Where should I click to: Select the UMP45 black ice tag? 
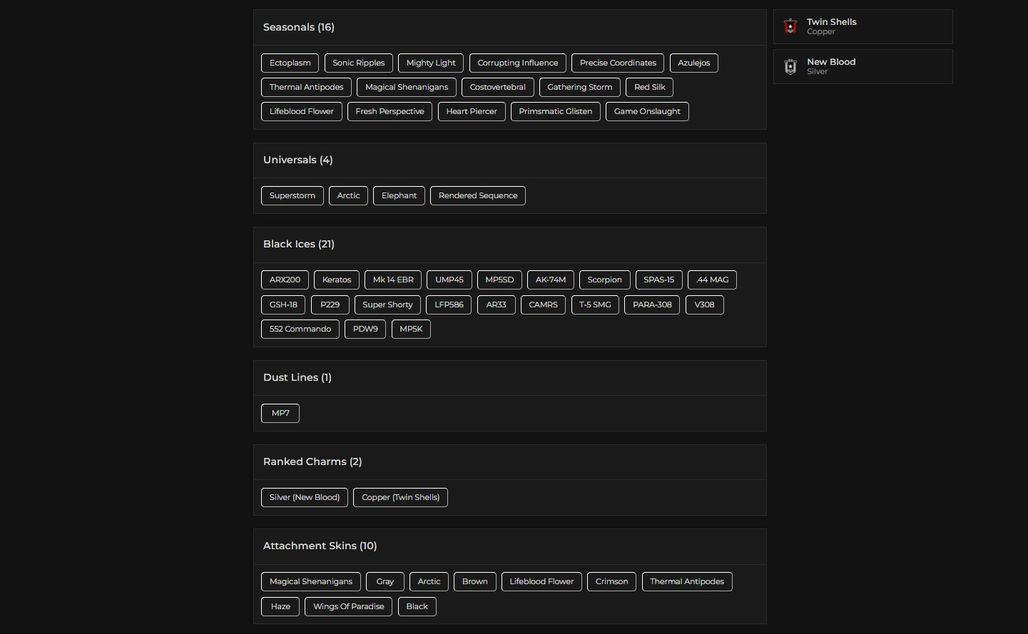click(x=449, y=280)
